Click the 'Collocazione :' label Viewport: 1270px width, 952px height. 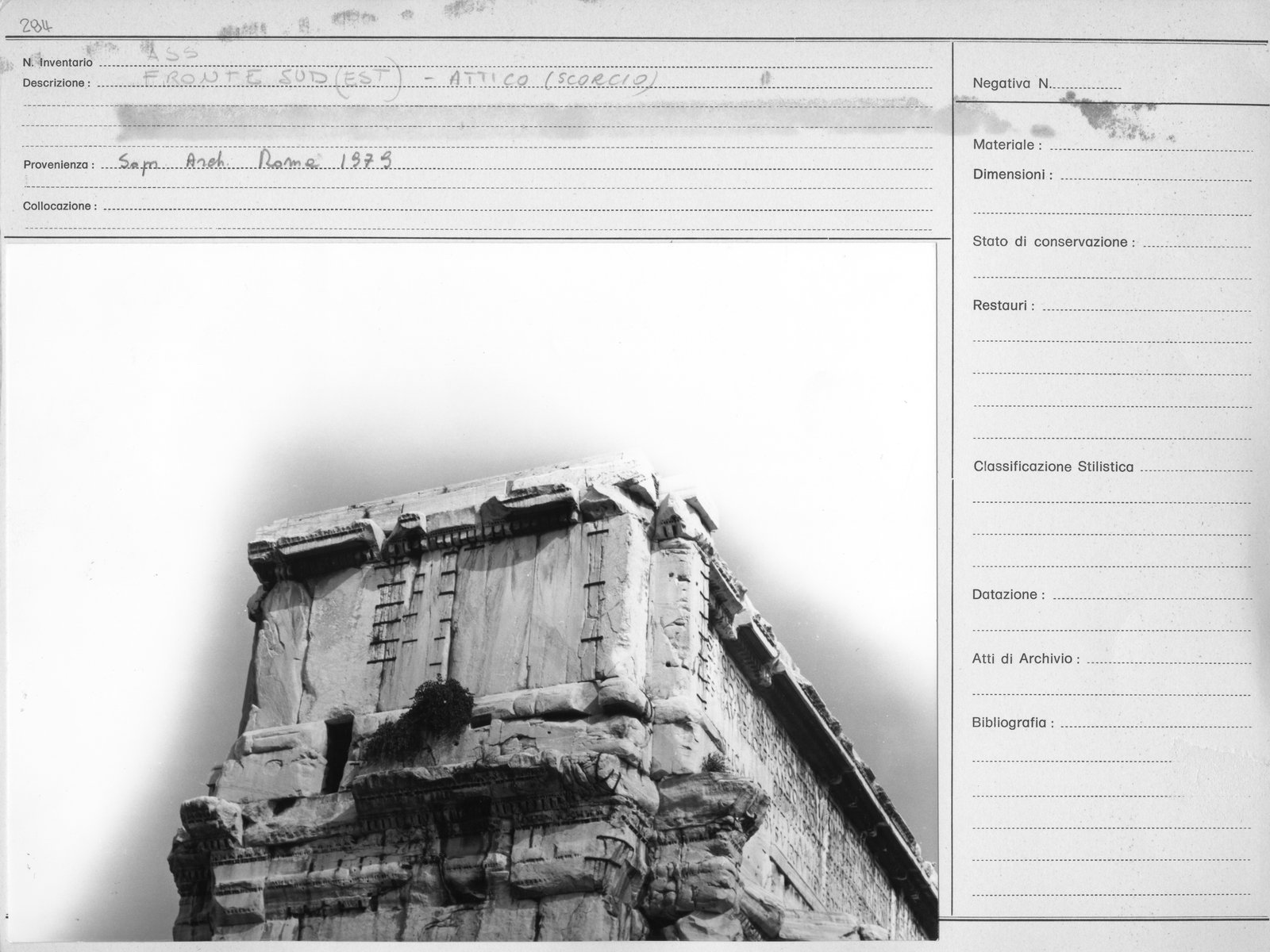pos(60,206)
